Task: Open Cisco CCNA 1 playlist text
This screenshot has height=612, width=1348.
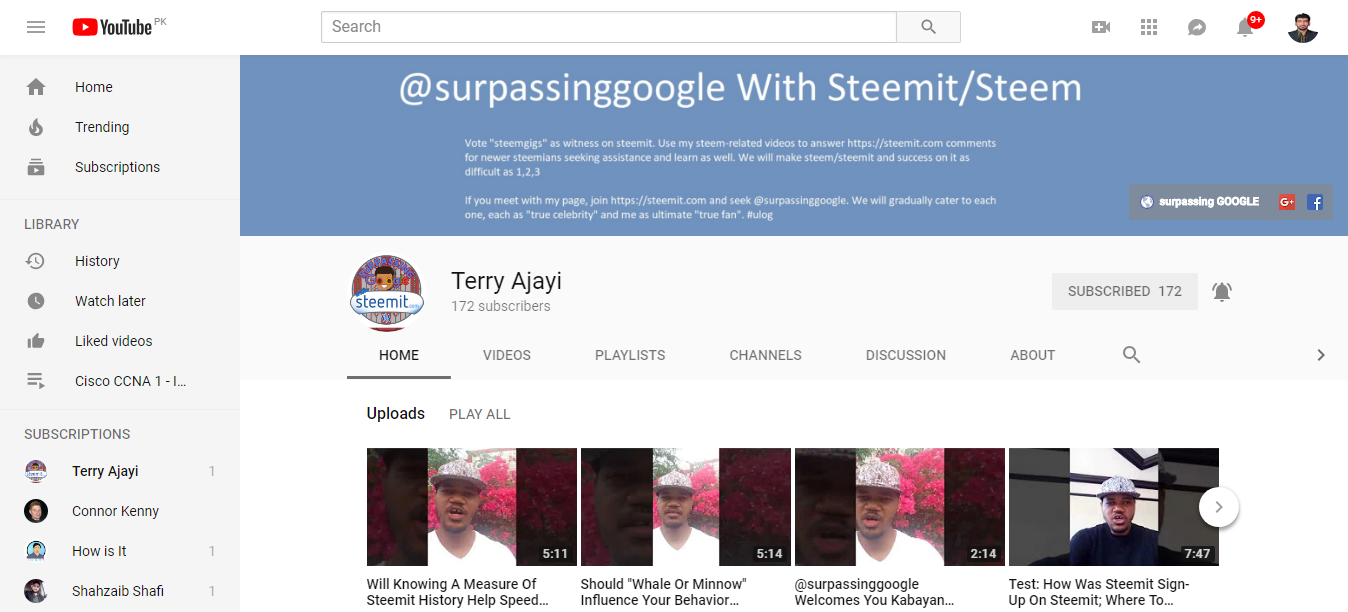Action: click(131, 381)
